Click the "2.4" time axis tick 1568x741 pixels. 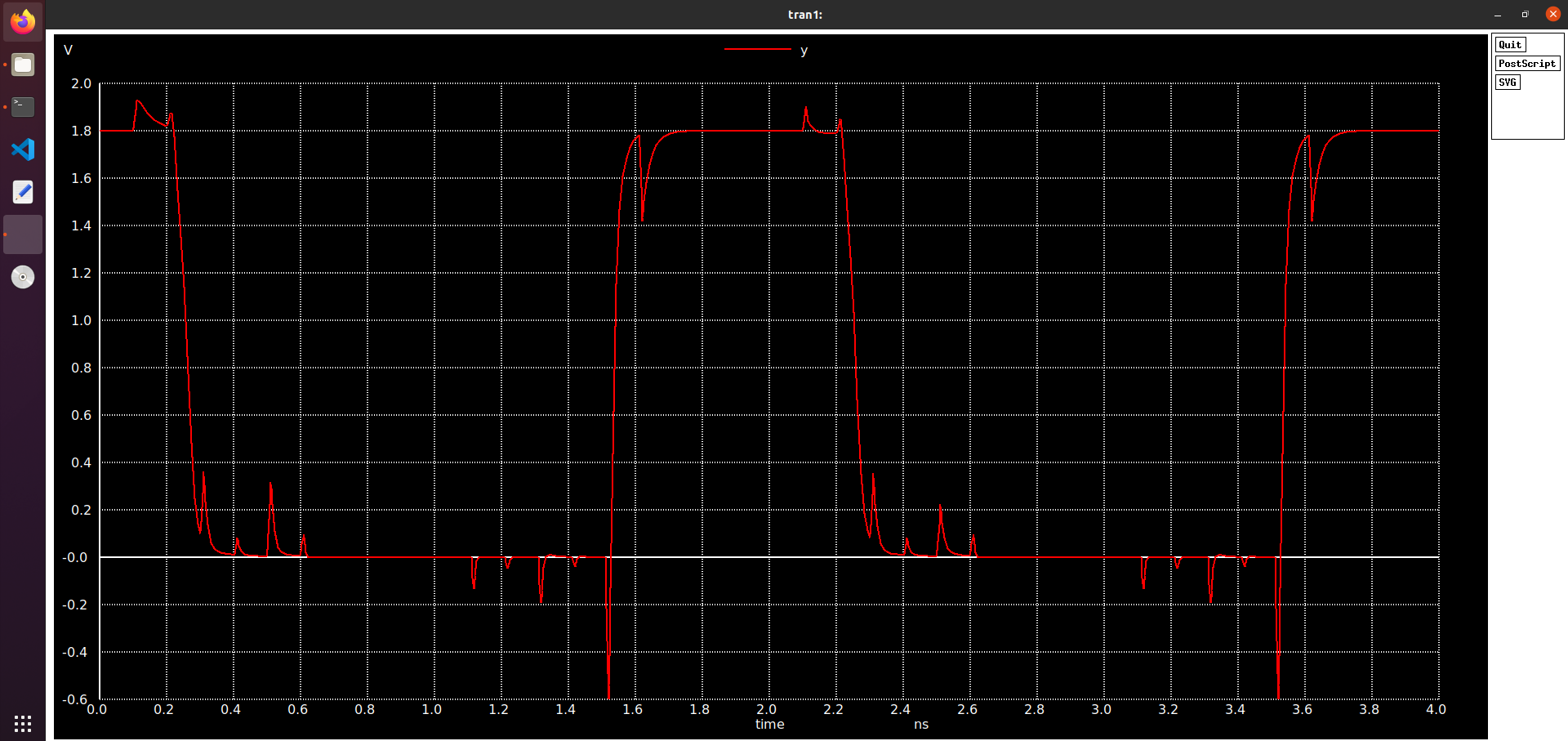point(900,709)
